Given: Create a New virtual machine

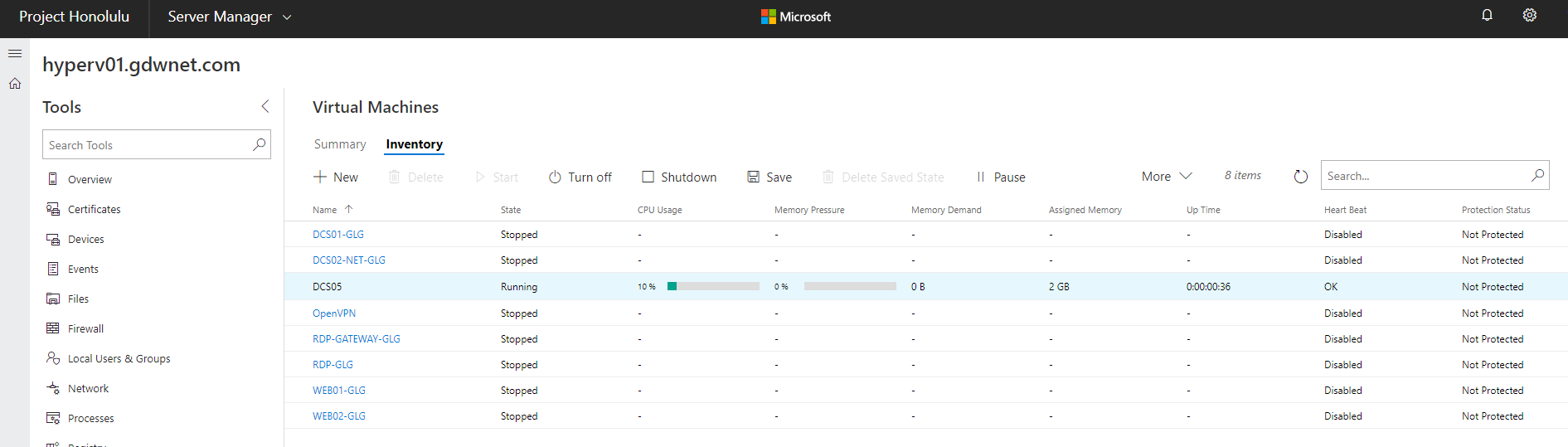Looking at the screenshot, I should coord(336,177).
